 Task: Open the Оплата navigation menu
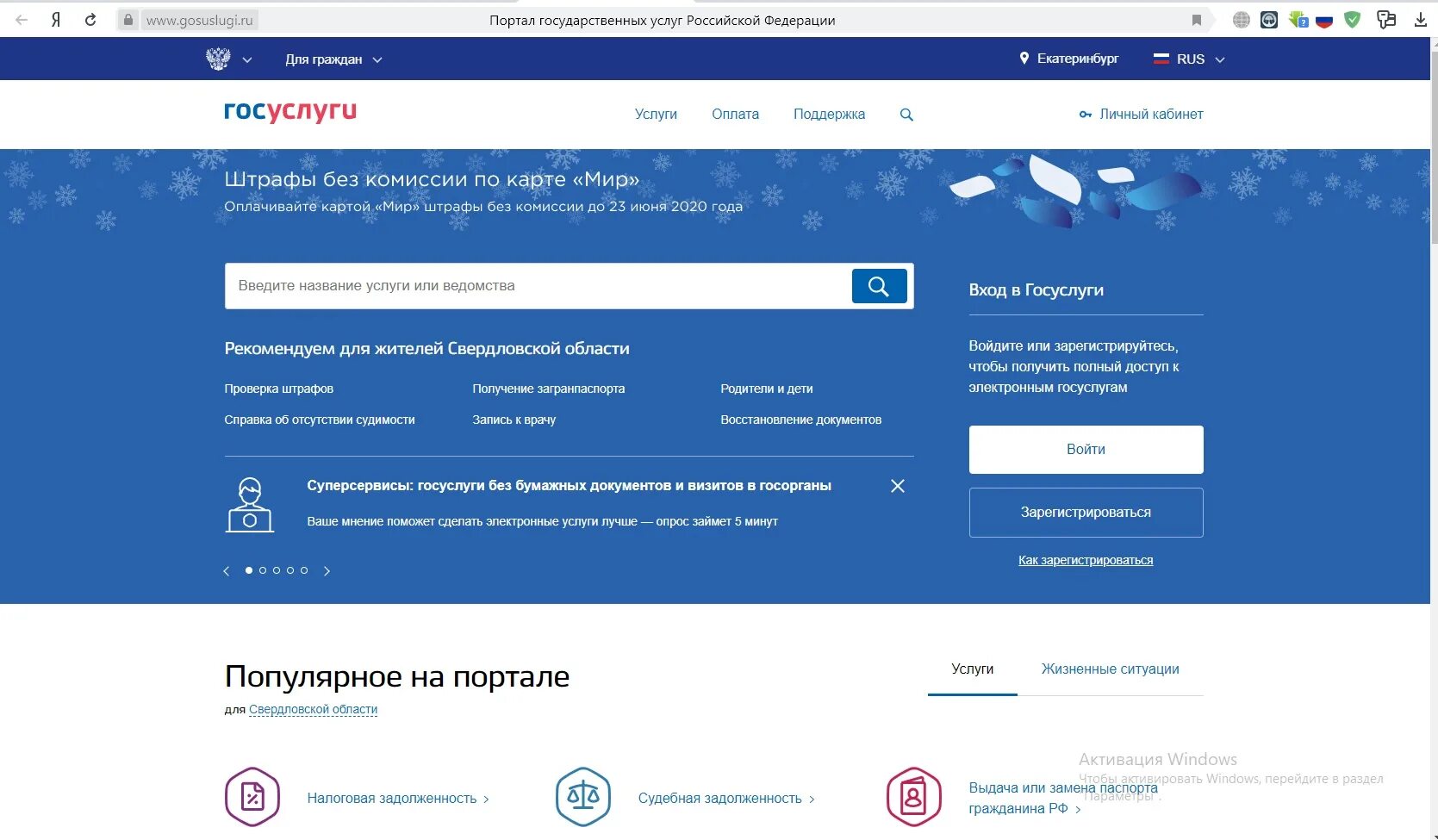point(735,115)
